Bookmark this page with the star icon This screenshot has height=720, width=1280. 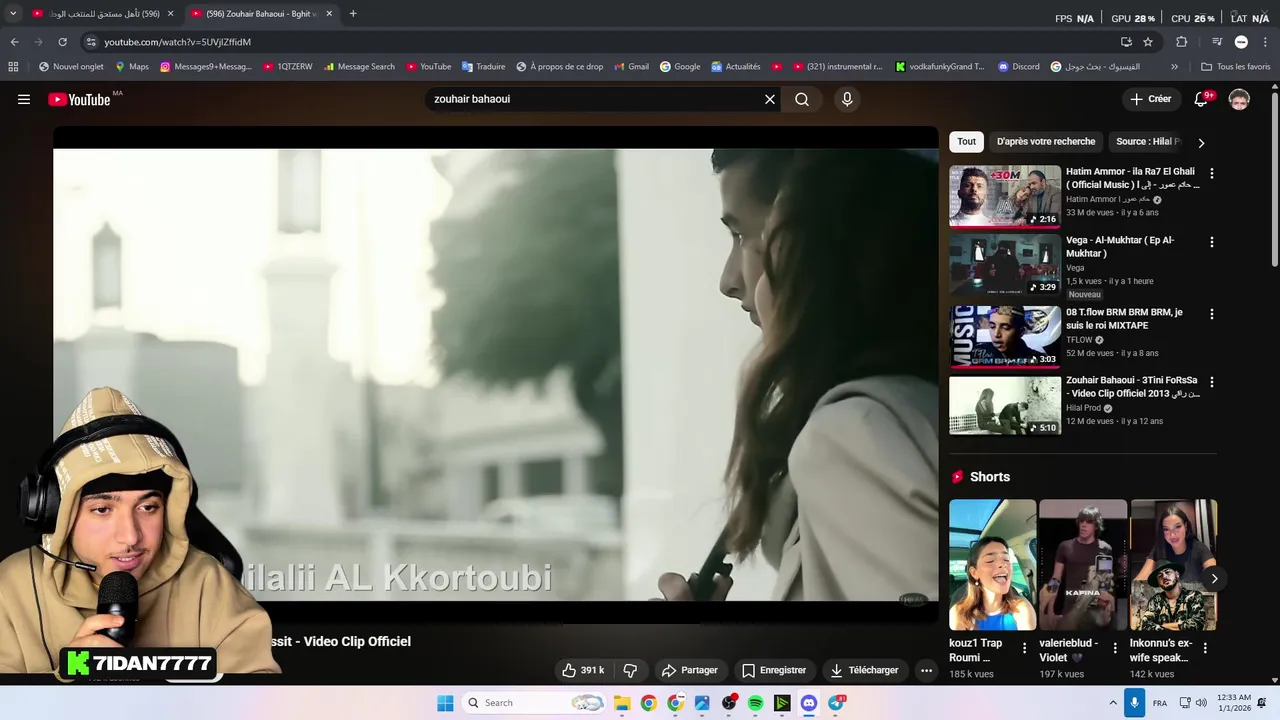[1148, 42]
